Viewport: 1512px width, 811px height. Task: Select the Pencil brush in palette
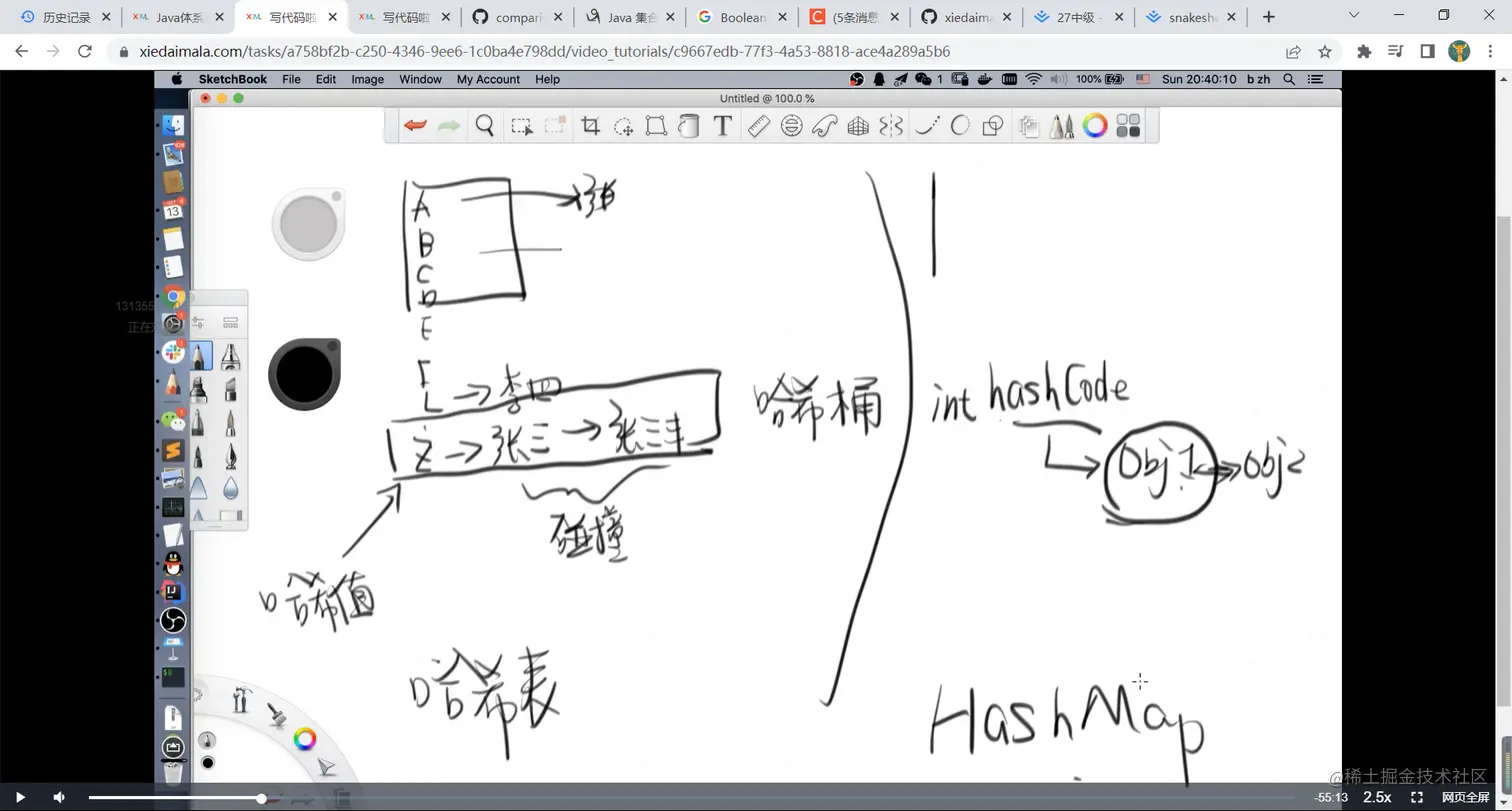coord(200,356)
